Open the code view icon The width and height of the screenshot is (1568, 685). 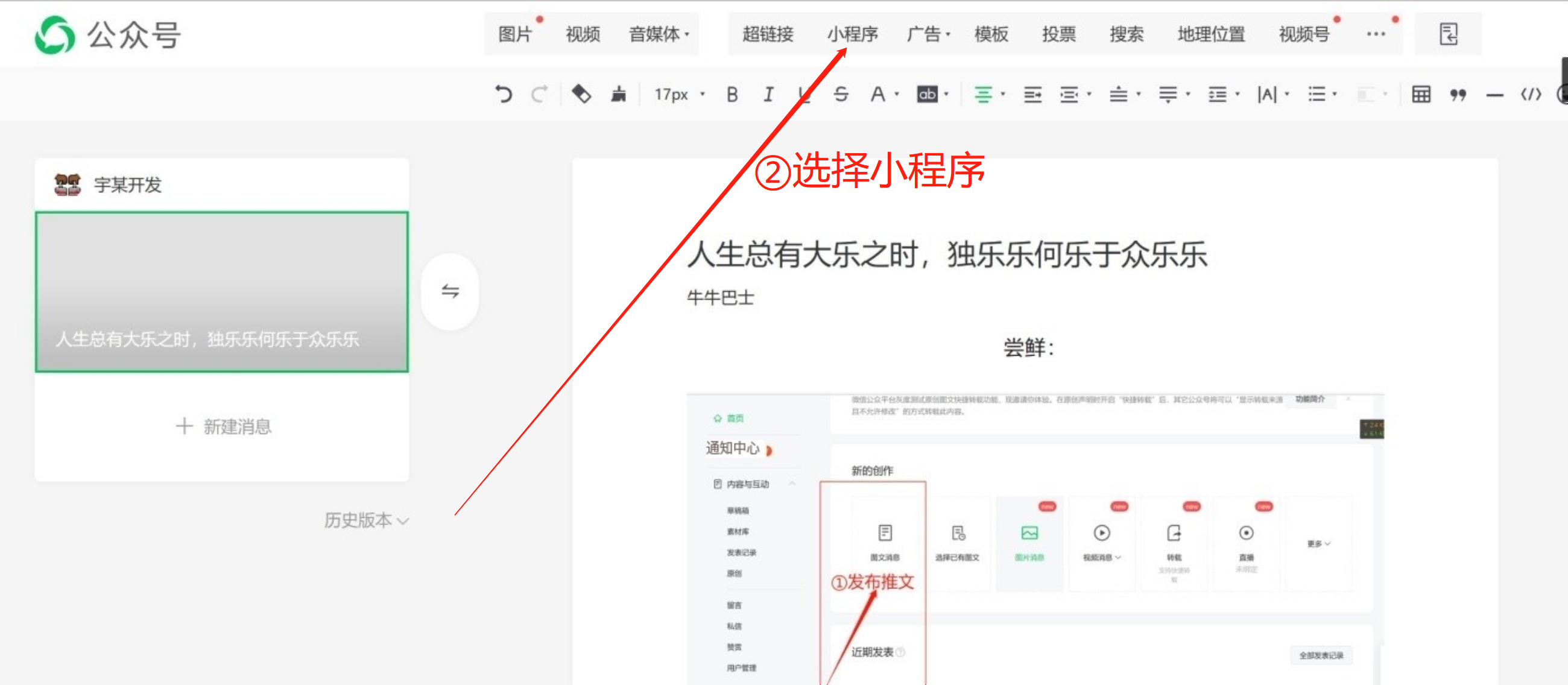click(1530, 94)
